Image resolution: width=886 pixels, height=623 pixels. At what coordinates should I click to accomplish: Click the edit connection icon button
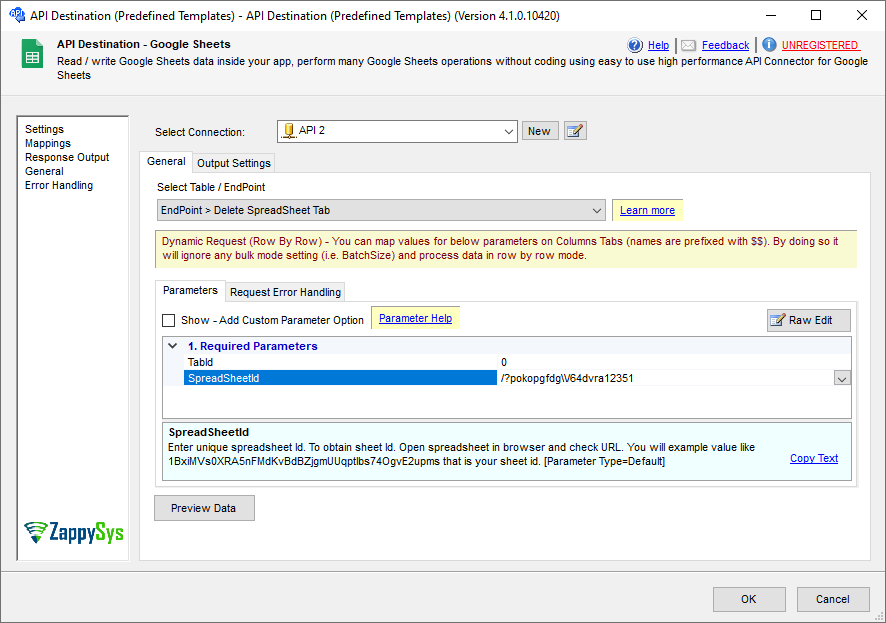(x=575, y=131)
